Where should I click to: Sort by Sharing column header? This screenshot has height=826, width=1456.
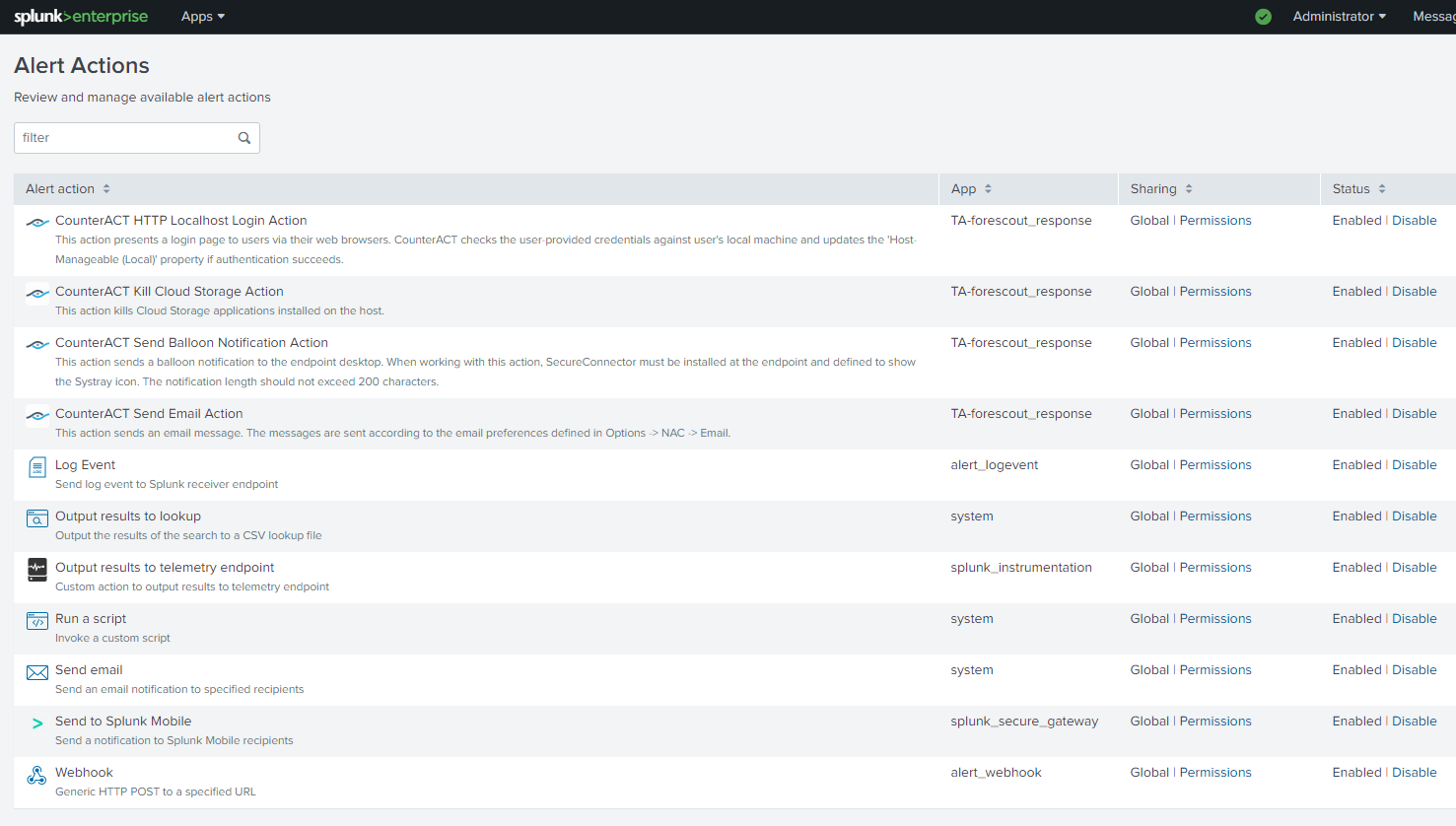(x=1161, y=189)
